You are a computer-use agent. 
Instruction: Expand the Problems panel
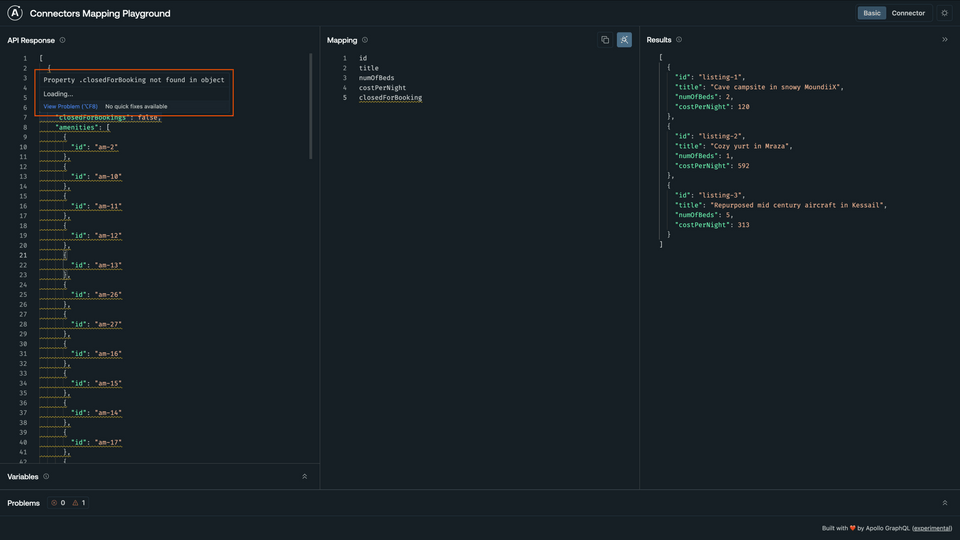[x=944, y=503]
